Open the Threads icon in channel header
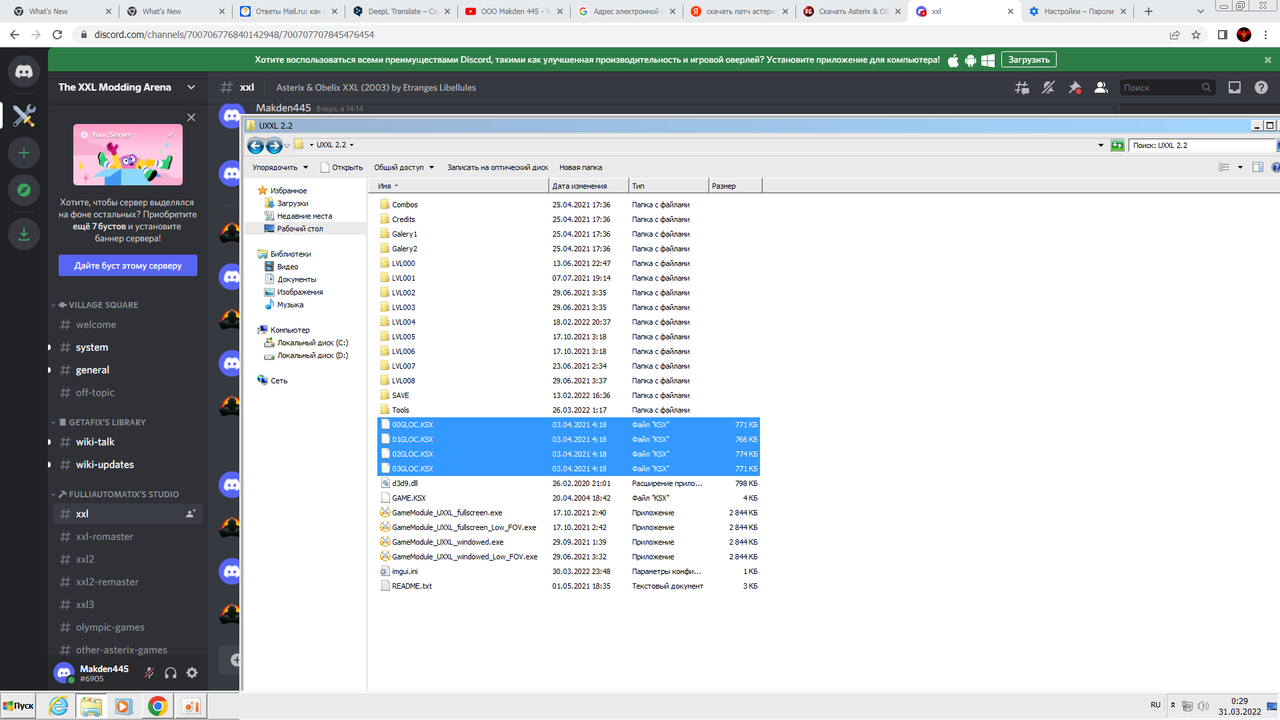1280x720 pixels. tap(1021, 87)
